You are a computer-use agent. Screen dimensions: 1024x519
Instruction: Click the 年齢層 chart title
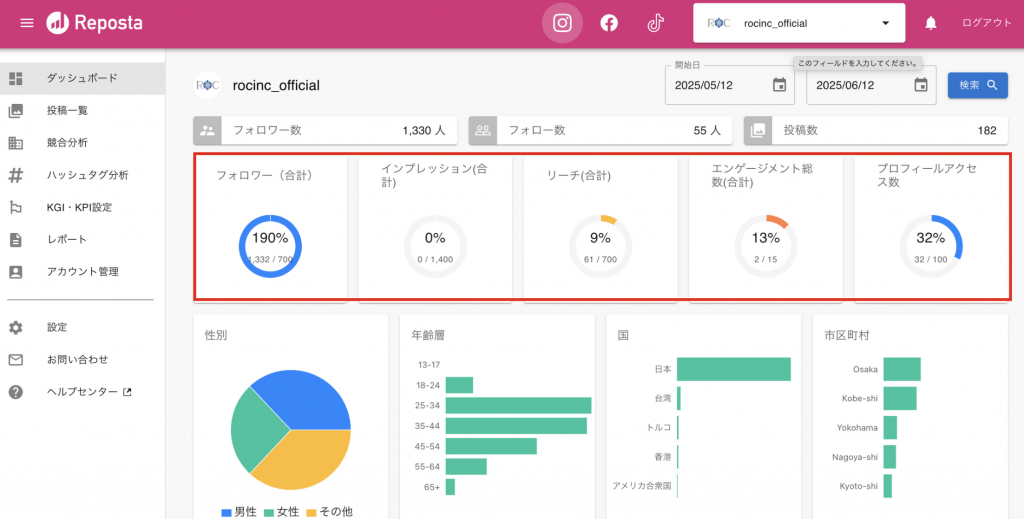(428, 336)
